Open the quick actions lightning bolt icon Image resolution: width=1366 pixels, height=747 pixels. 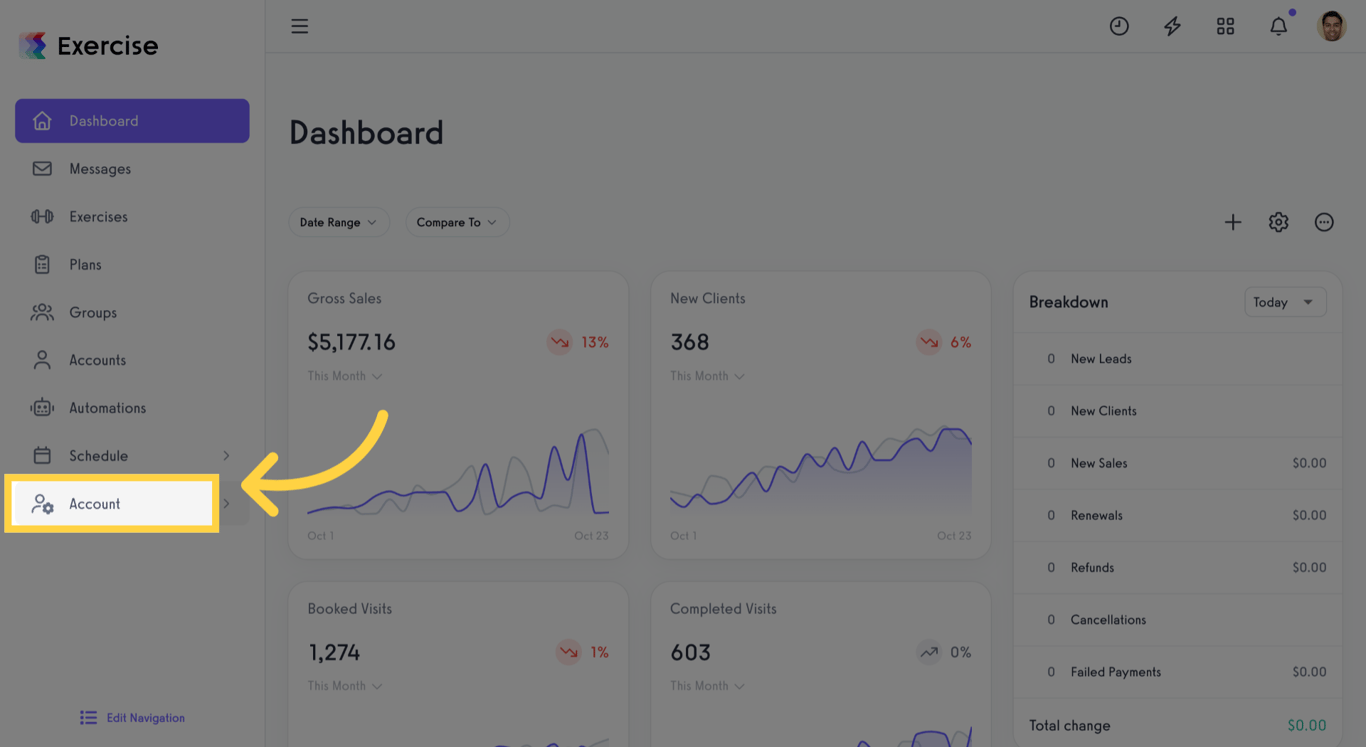[1172, 25]
